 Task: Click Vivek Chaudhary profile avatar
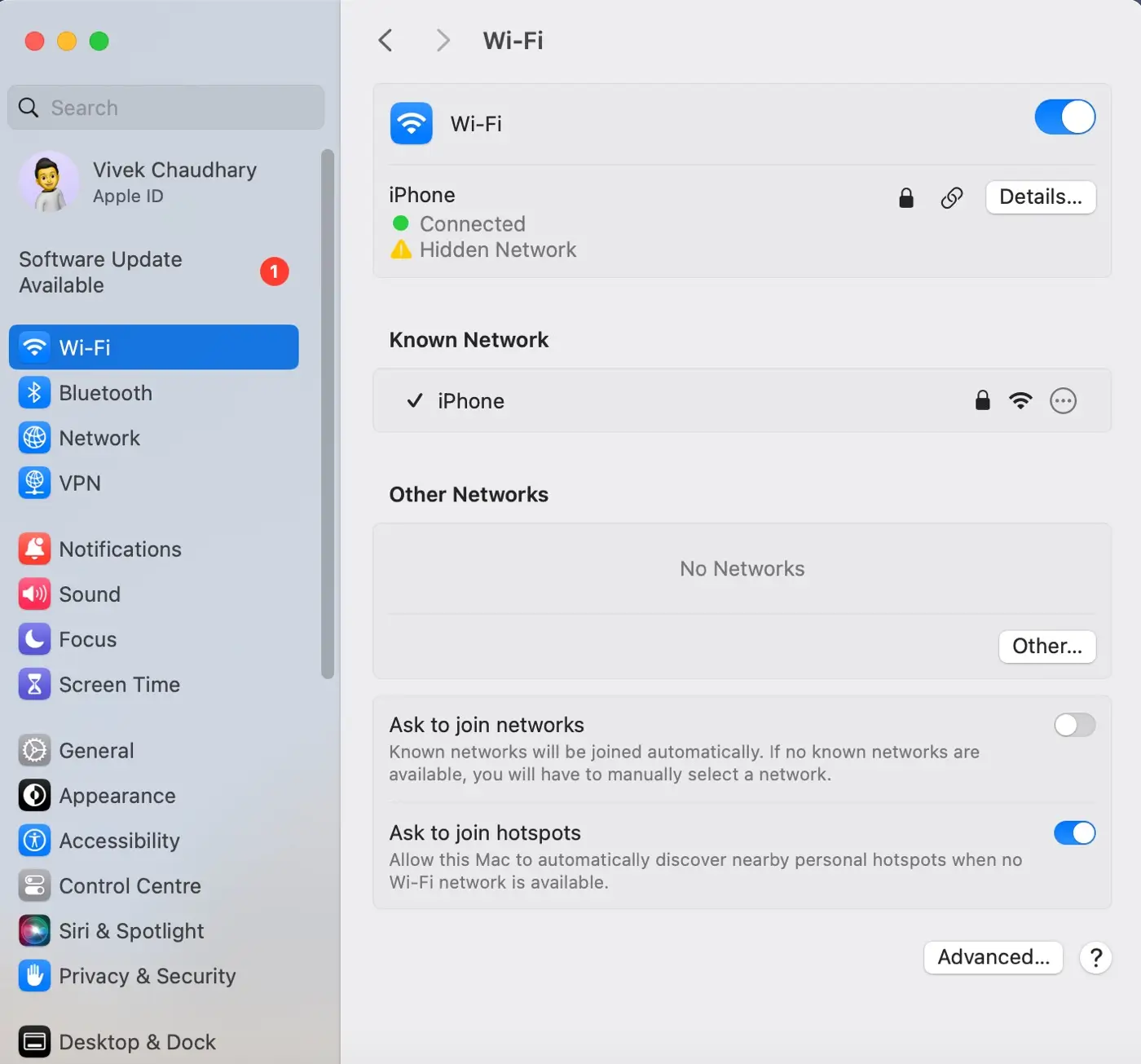point(49,181)
